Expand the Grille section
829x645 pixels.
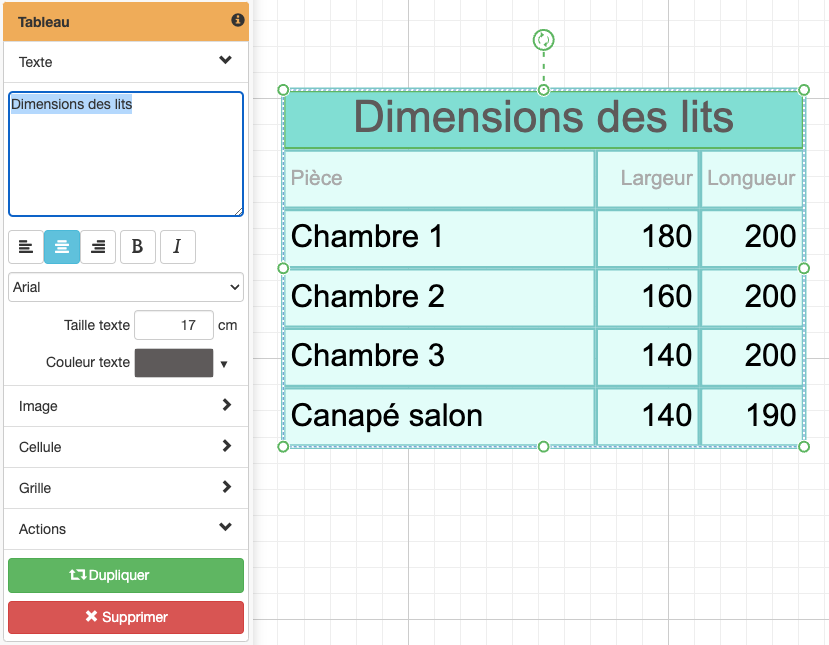(x=125, y=488)
